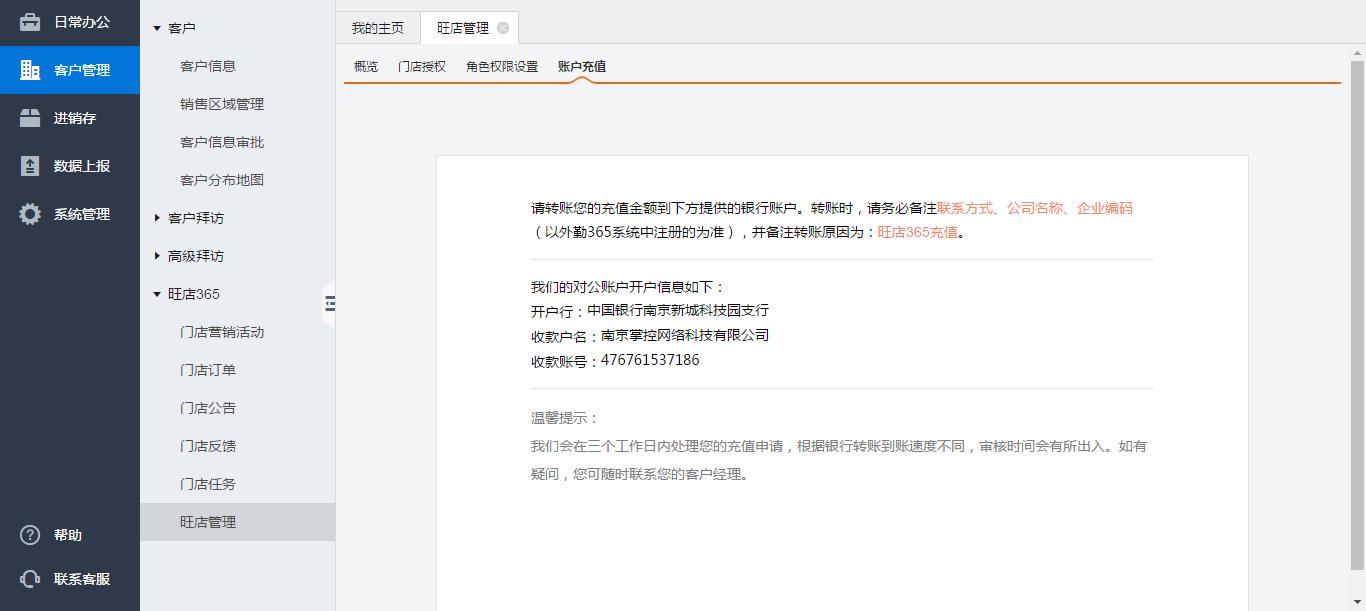The height and width of the screenshot is (611, 1366).
Task: Collapse the 旺店365 section
Action: [157, 294]
